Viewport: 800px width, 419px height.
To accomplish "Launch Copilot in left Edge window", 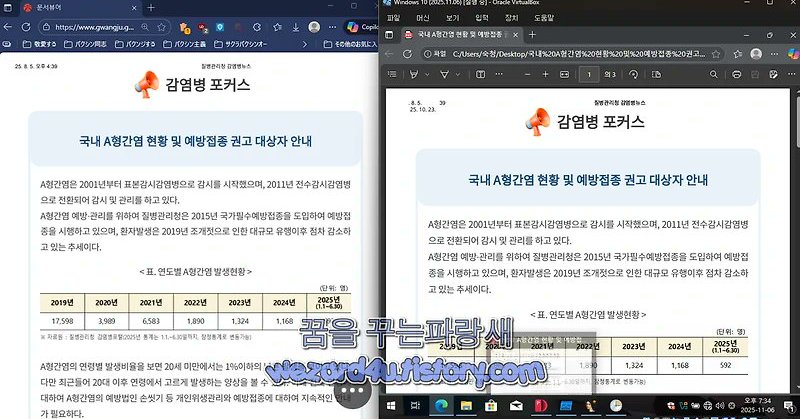I will point(361,27).
